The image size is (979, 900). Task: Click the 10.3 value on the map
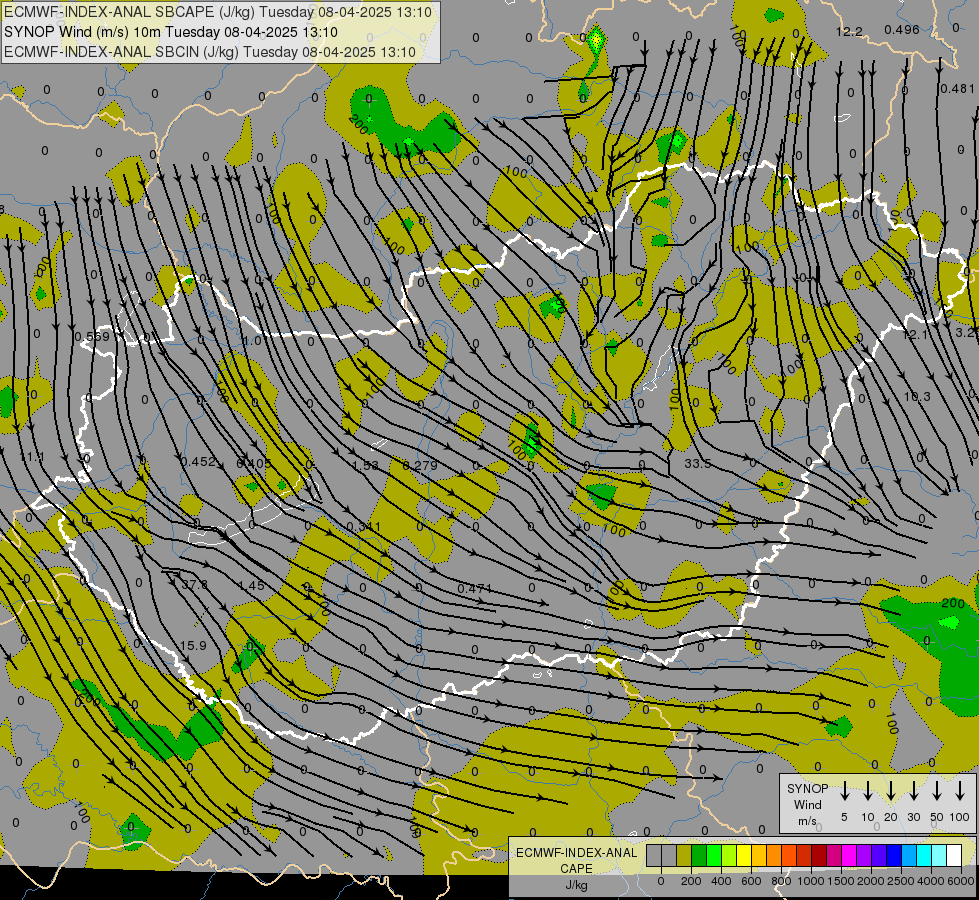917,397
